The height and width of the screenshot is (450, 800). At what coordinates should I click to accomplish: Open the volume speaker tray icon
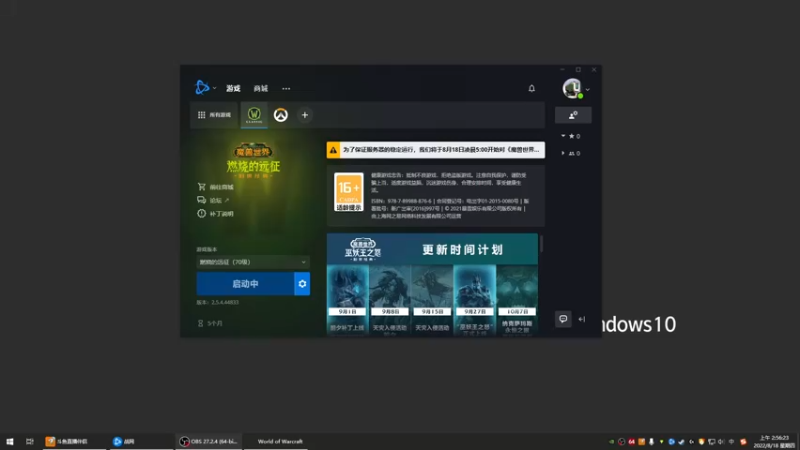pyautogui.click(x=721, y=442)
